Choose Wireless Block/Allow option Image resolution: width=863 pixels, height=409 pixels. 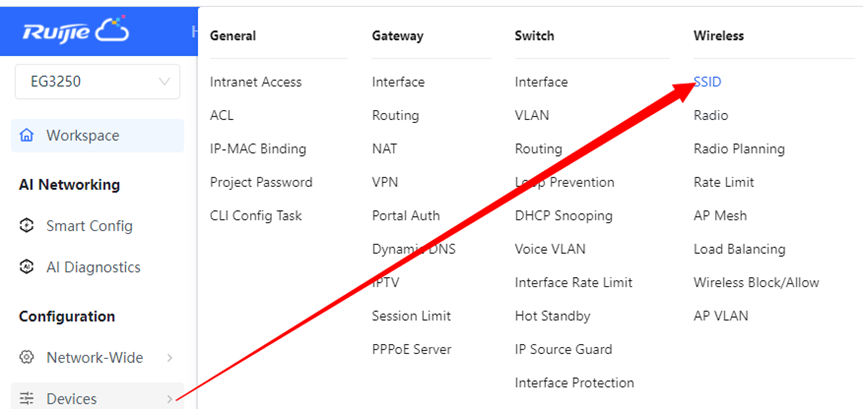(756, 283)
